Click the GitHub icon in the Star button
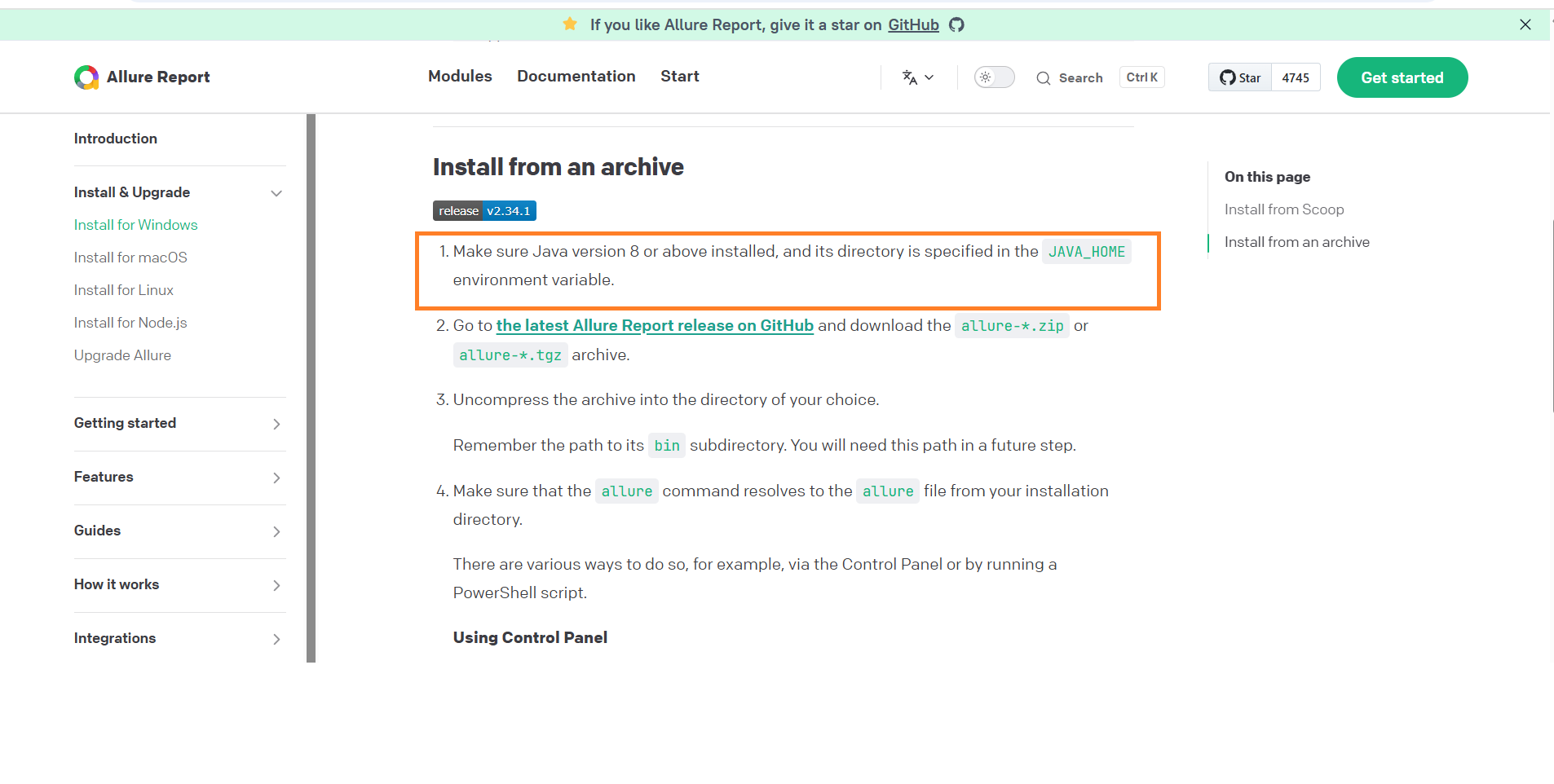The image size is (1554, 784). click(1228, 77)
